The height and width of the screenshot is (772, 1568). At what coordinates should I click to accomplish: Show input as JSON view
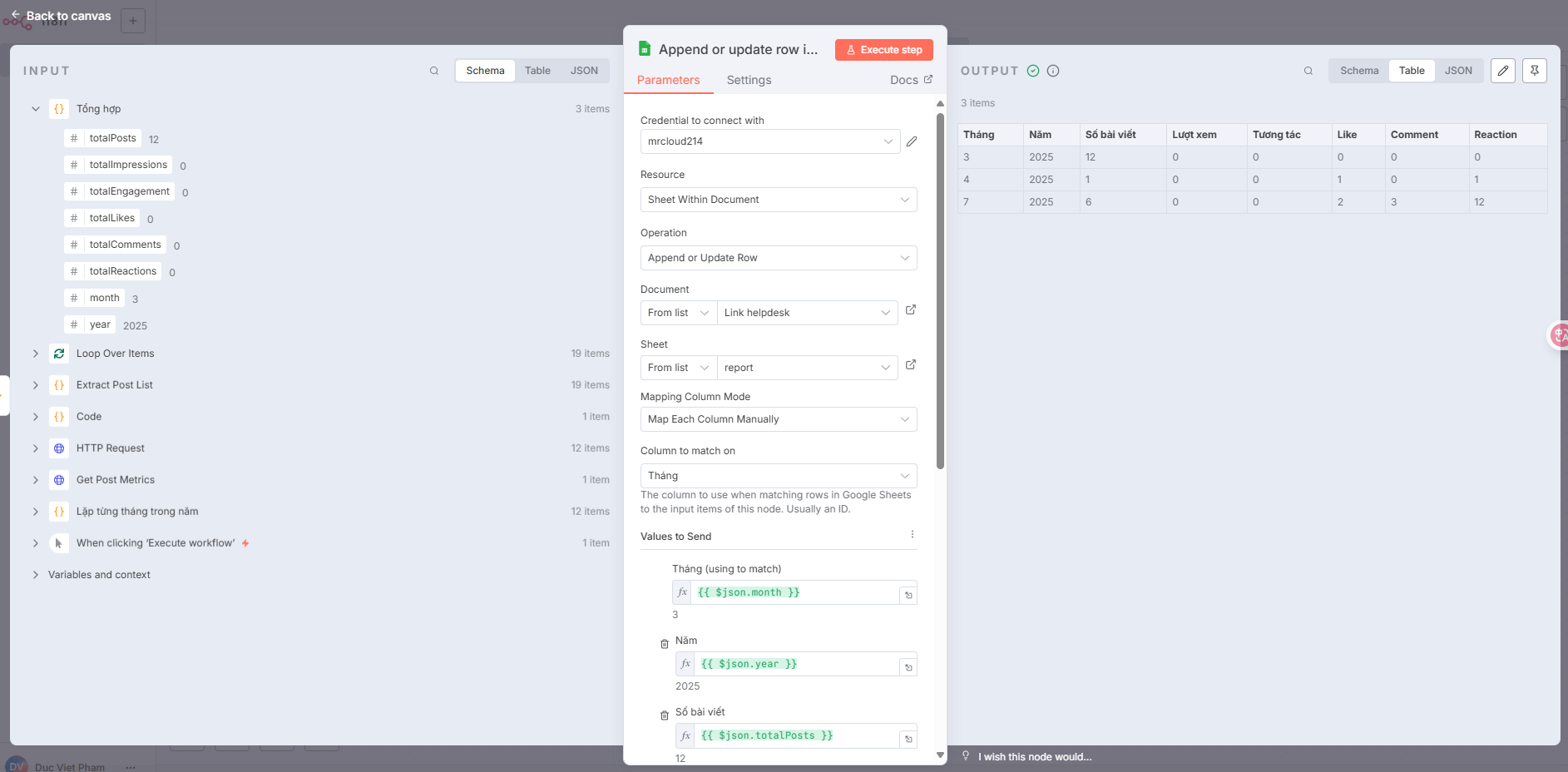click(x=584, y=71)
